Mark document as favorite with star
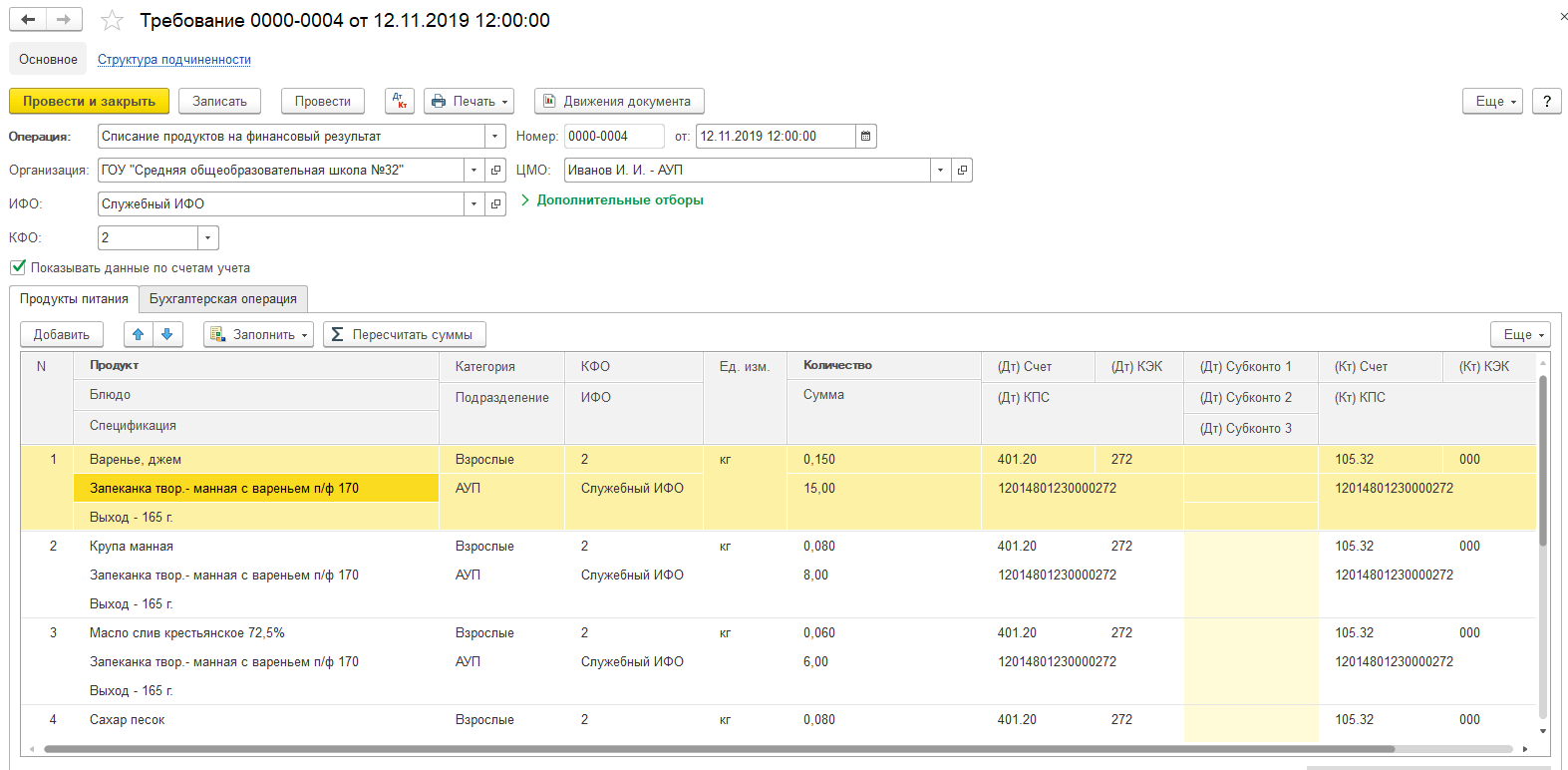The image size is (1568, 770). (x=113, y=21)
